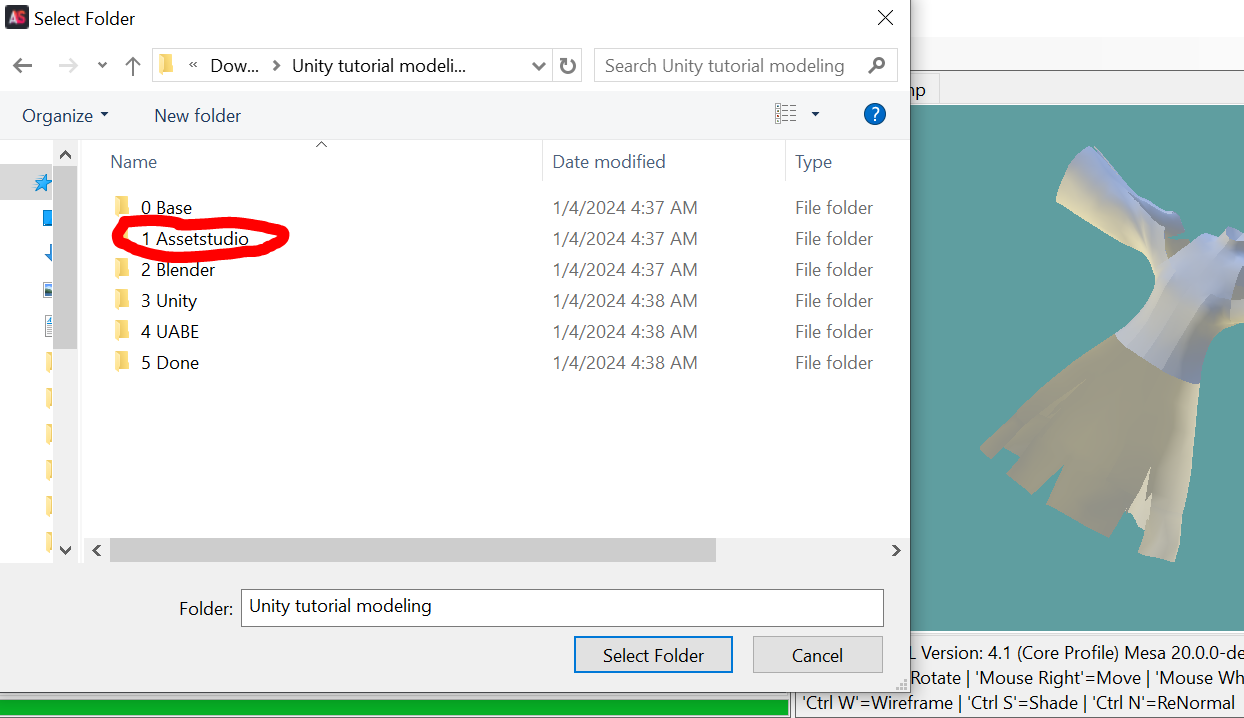Click the address bar folder icon
The height and width of the screenshot is (718, 1244).
tap(167, 65)
